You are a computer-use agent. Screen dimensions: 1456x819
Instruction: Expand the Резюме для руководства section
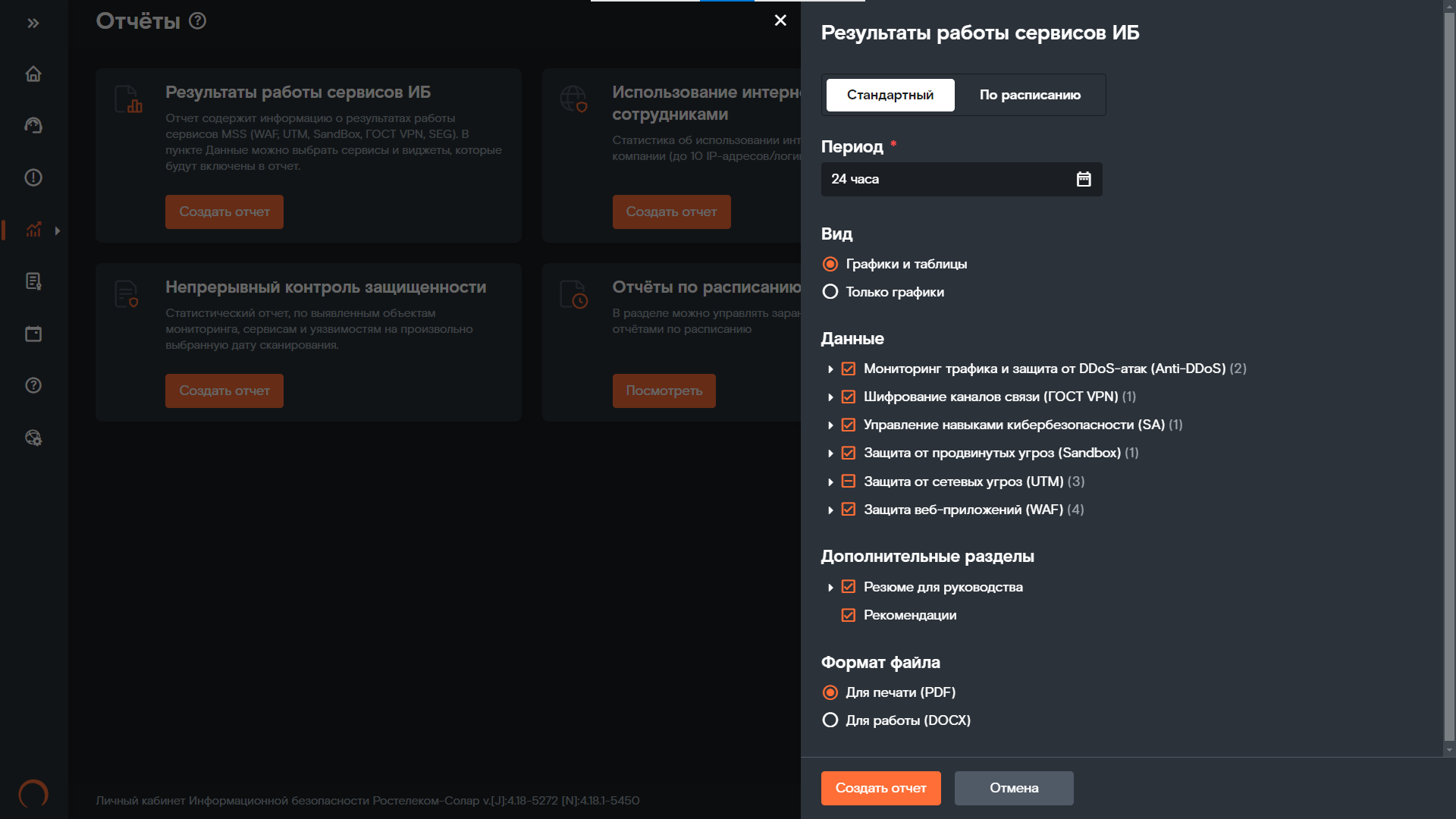(x=830, y=588)
